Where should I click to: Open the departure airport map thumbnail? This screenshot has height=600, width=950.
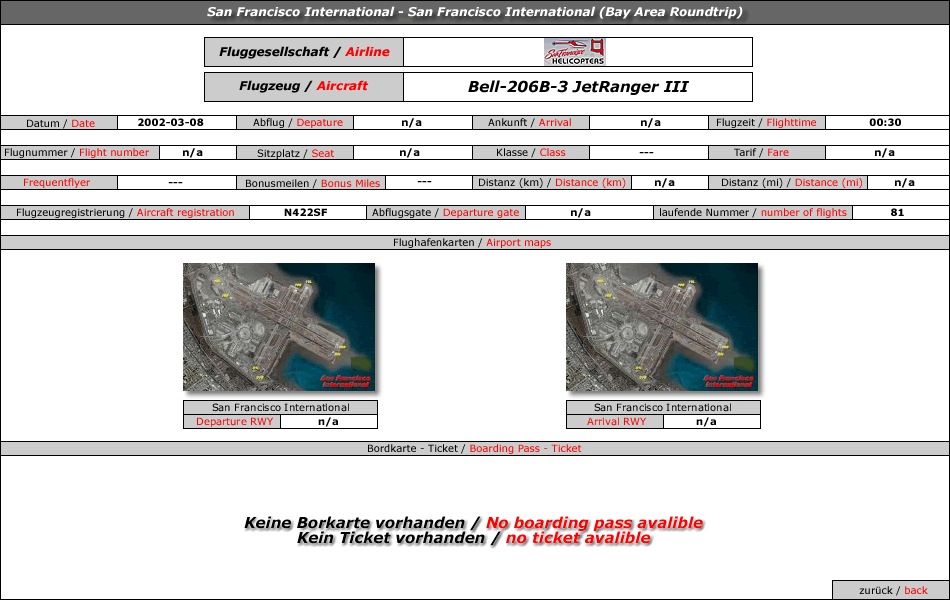point(279,327)
